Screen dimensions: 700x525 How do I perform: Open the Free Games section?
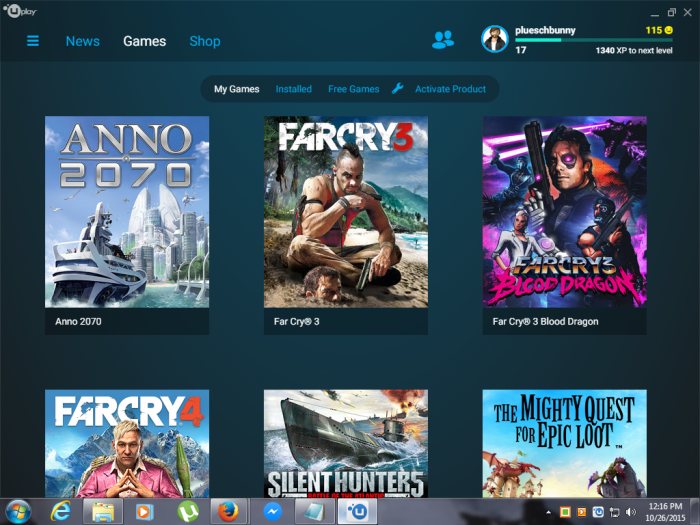click(354, 89)
